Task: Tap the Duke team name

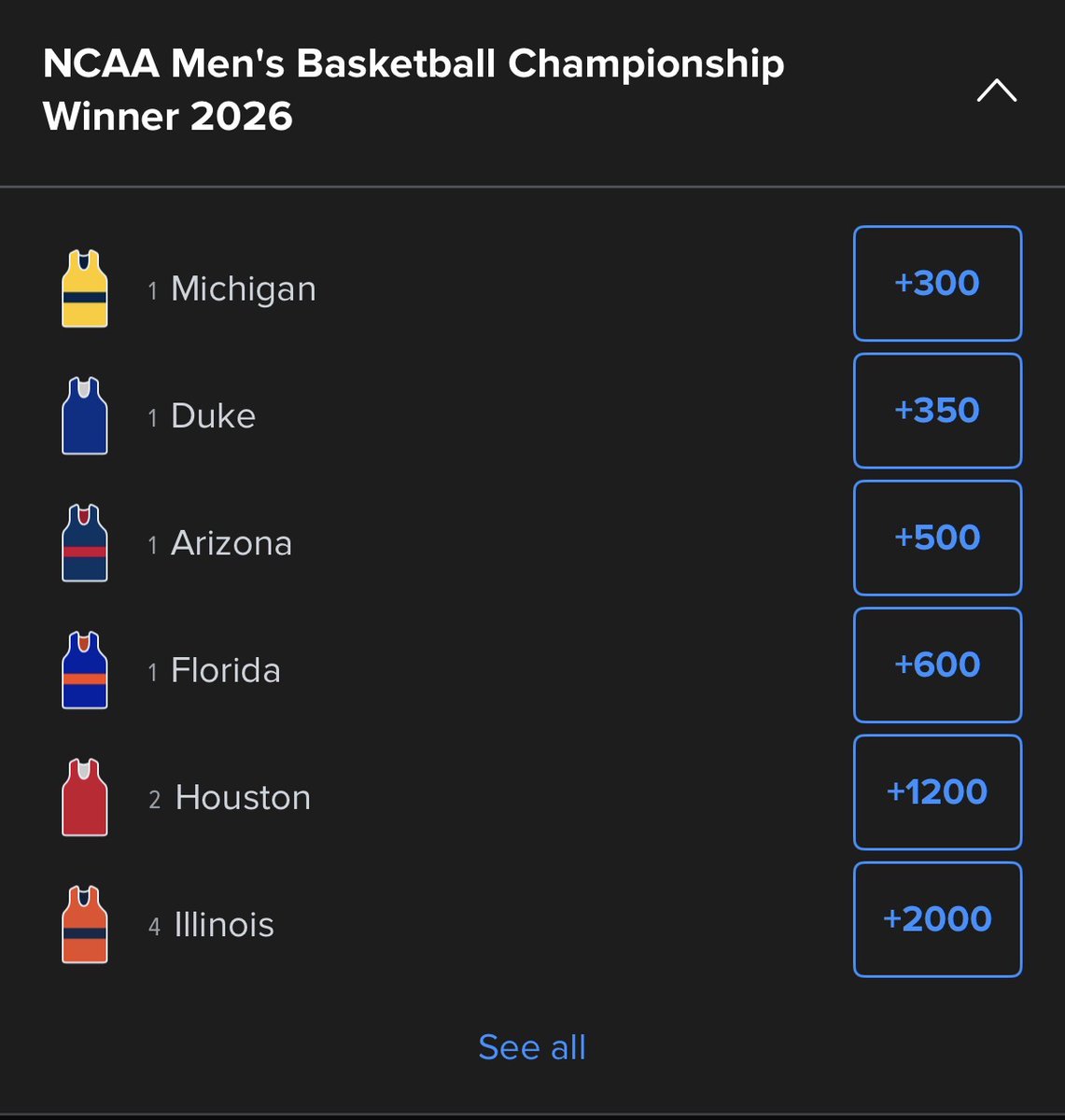Action: click(213, 416)
